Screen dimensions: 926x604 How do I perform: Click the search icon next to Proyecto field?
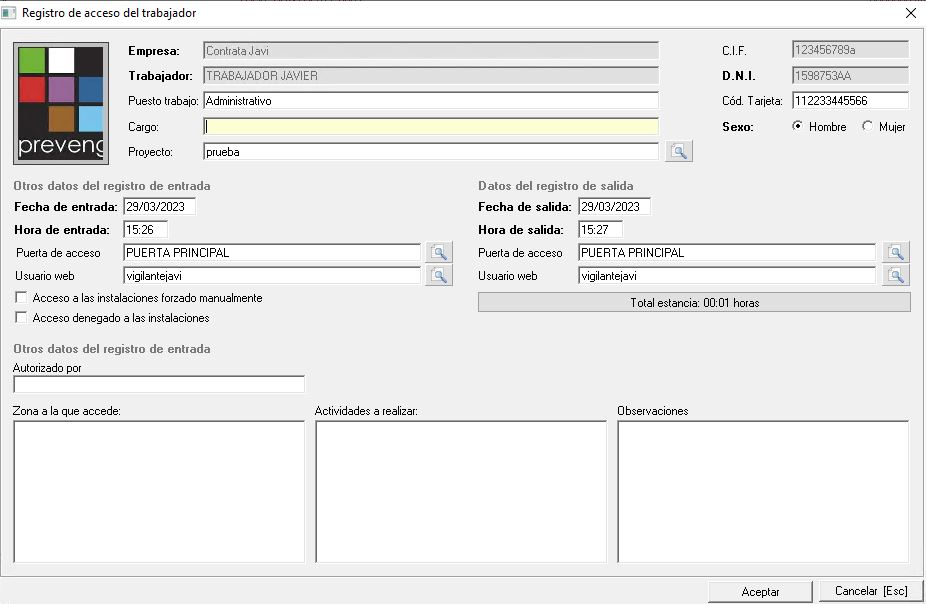680,152
